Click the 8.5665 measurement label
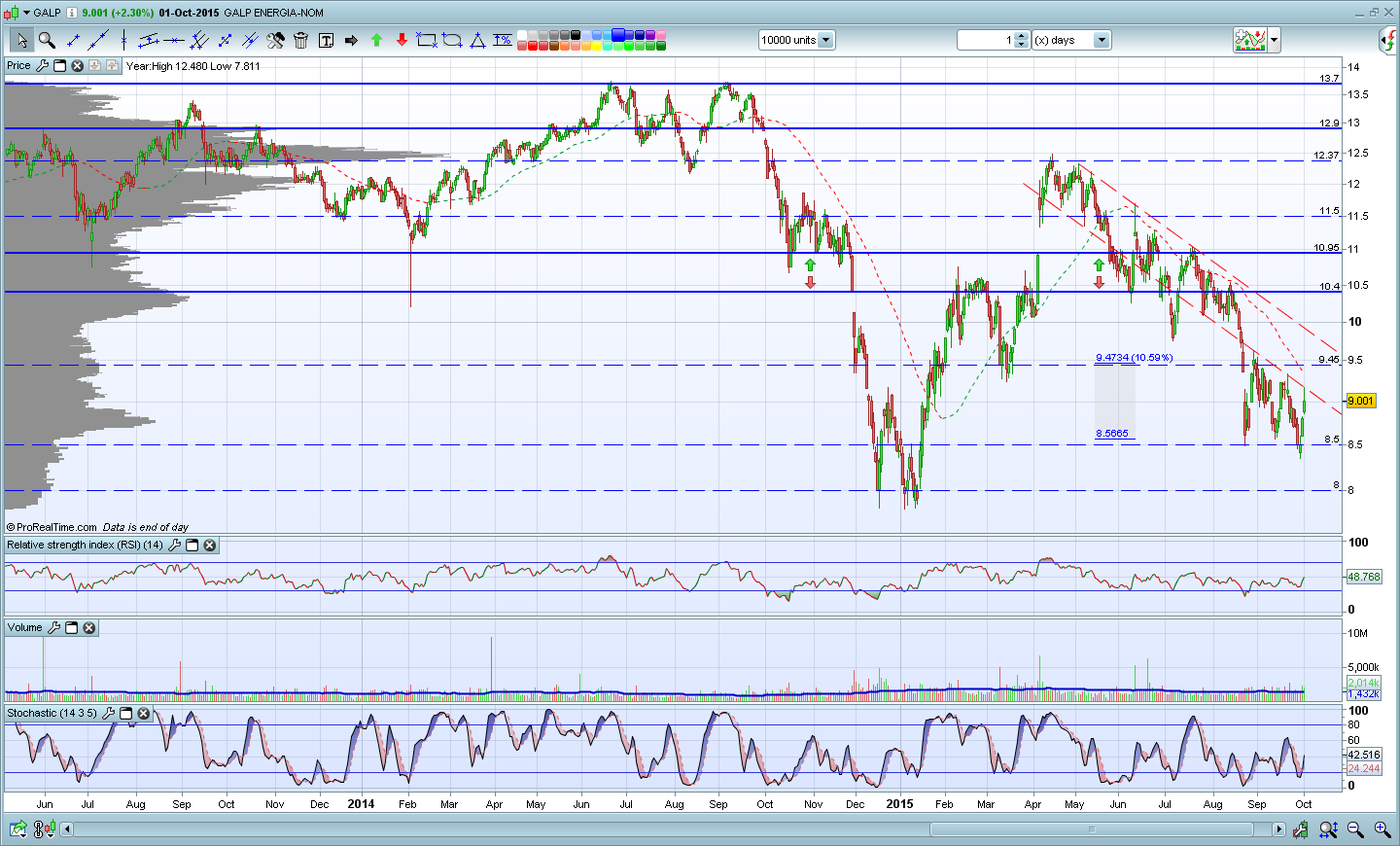1400x846 pixels. (x=1112, y=434)
